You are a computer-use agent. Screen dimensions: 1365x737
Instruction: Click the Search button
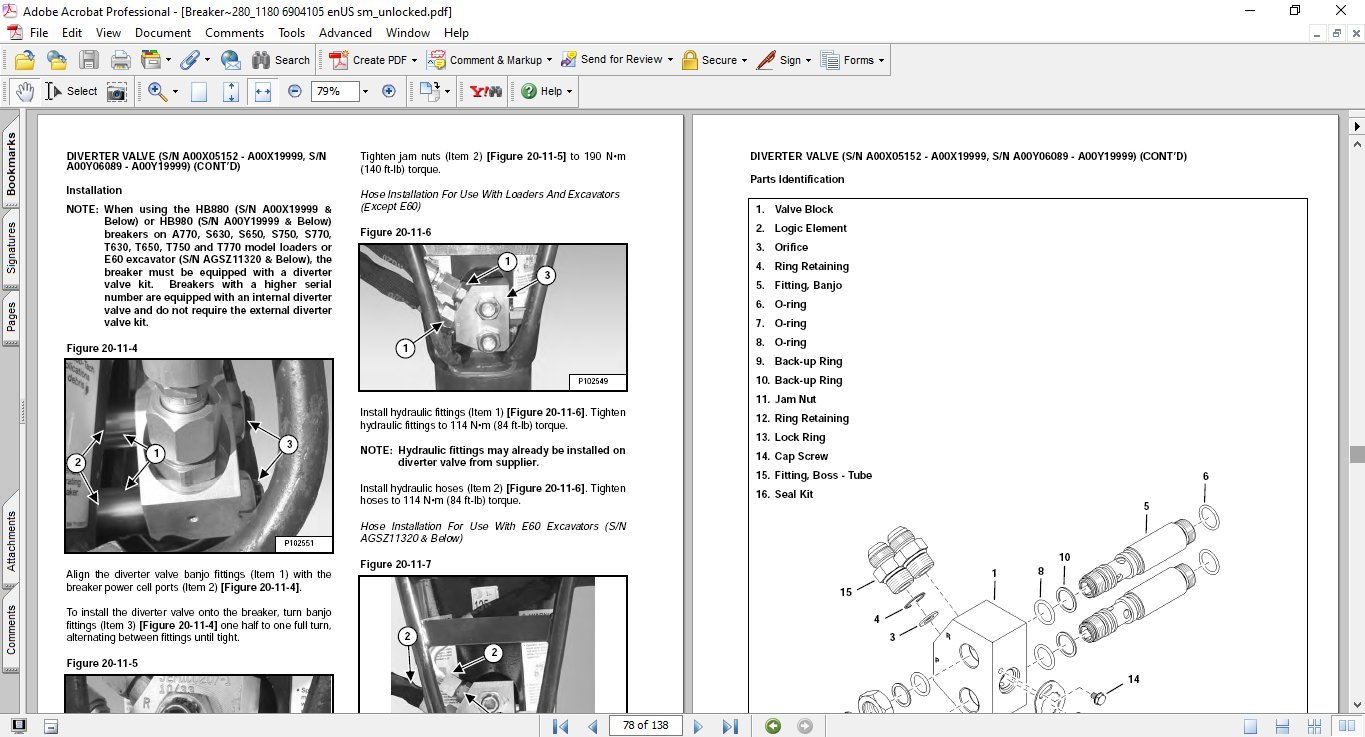pyautogui.click(x=281, y=60)
